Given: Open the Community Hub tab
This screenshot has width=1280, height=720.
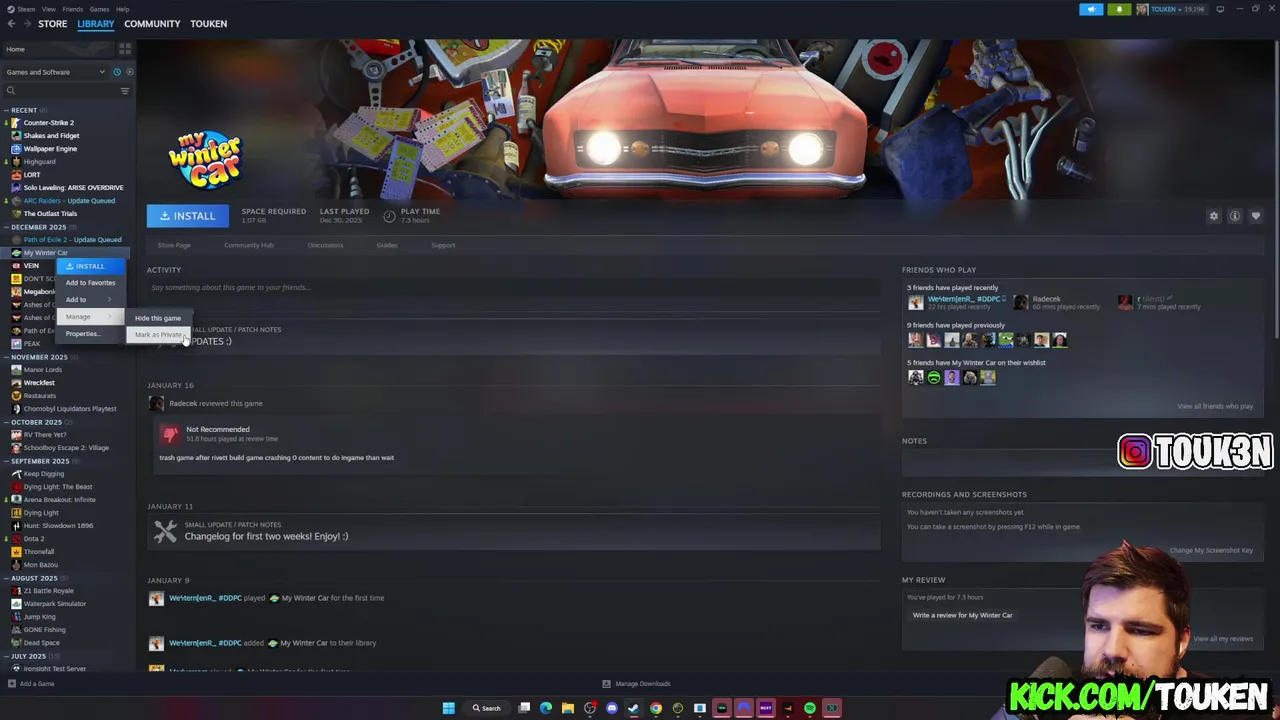Looking at the screenshot, I should (249, 245).
